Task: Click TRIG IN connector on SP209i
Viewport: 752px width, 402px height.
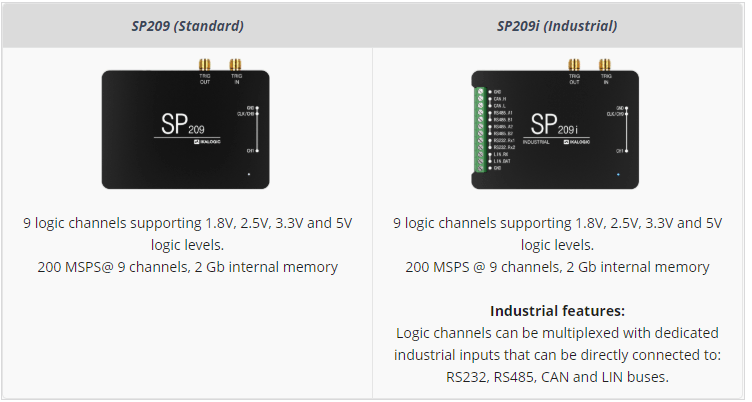Action: point(605,66)
